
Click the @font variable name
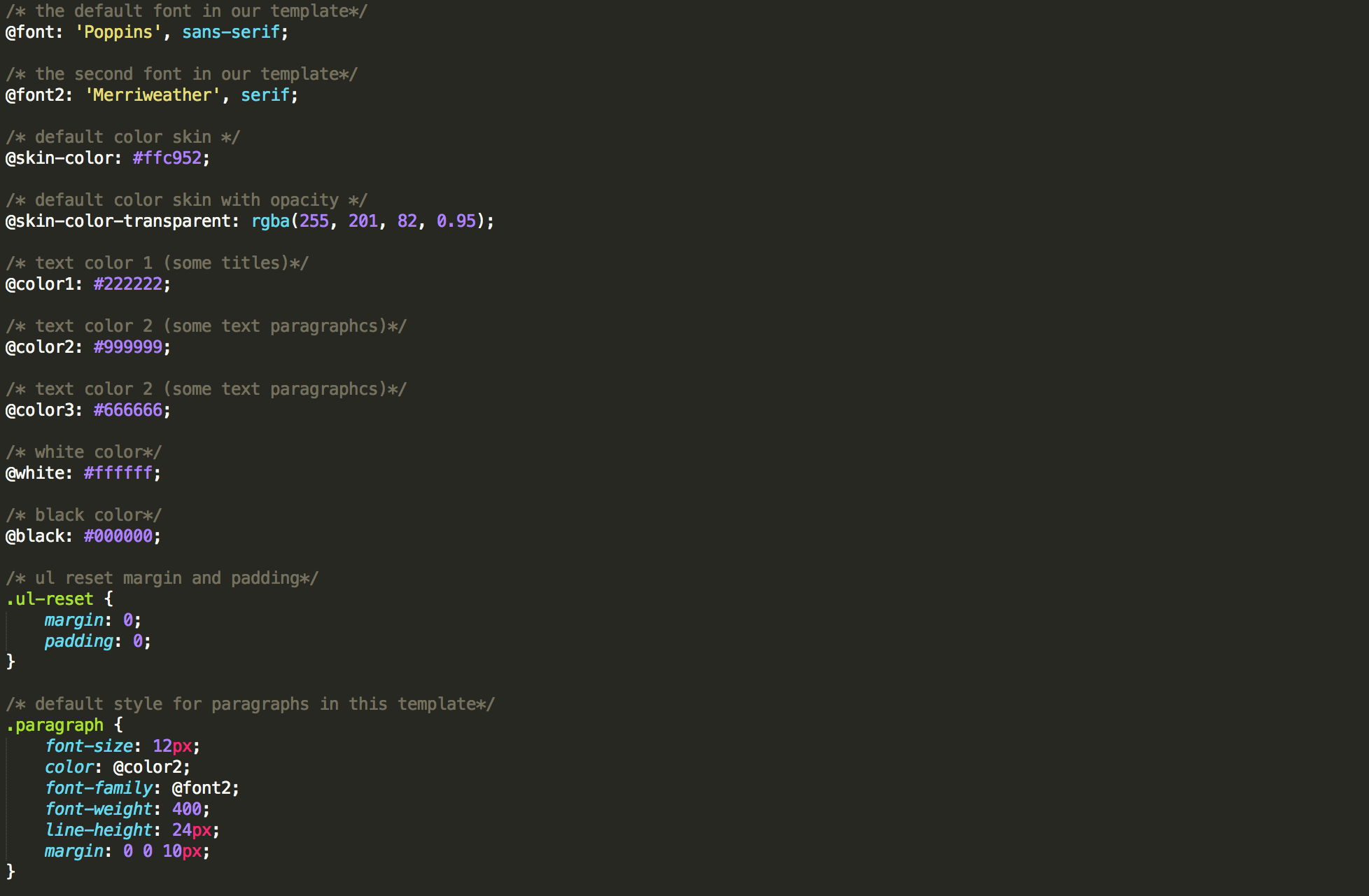(29, 32)
